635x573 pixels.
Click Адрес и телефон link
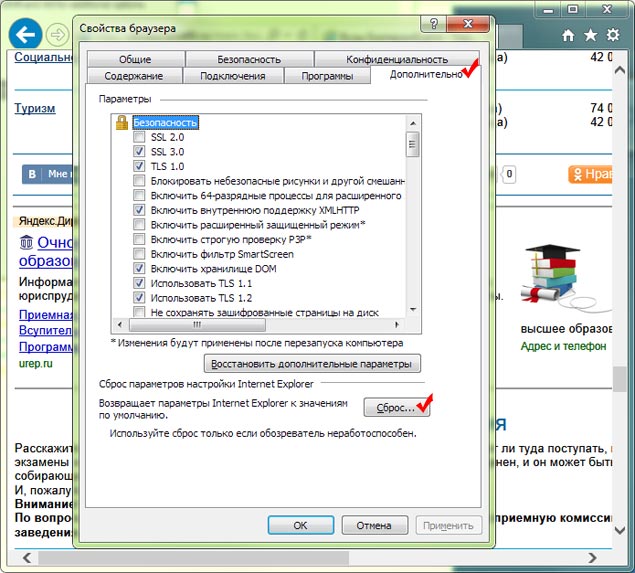(563, 346)
